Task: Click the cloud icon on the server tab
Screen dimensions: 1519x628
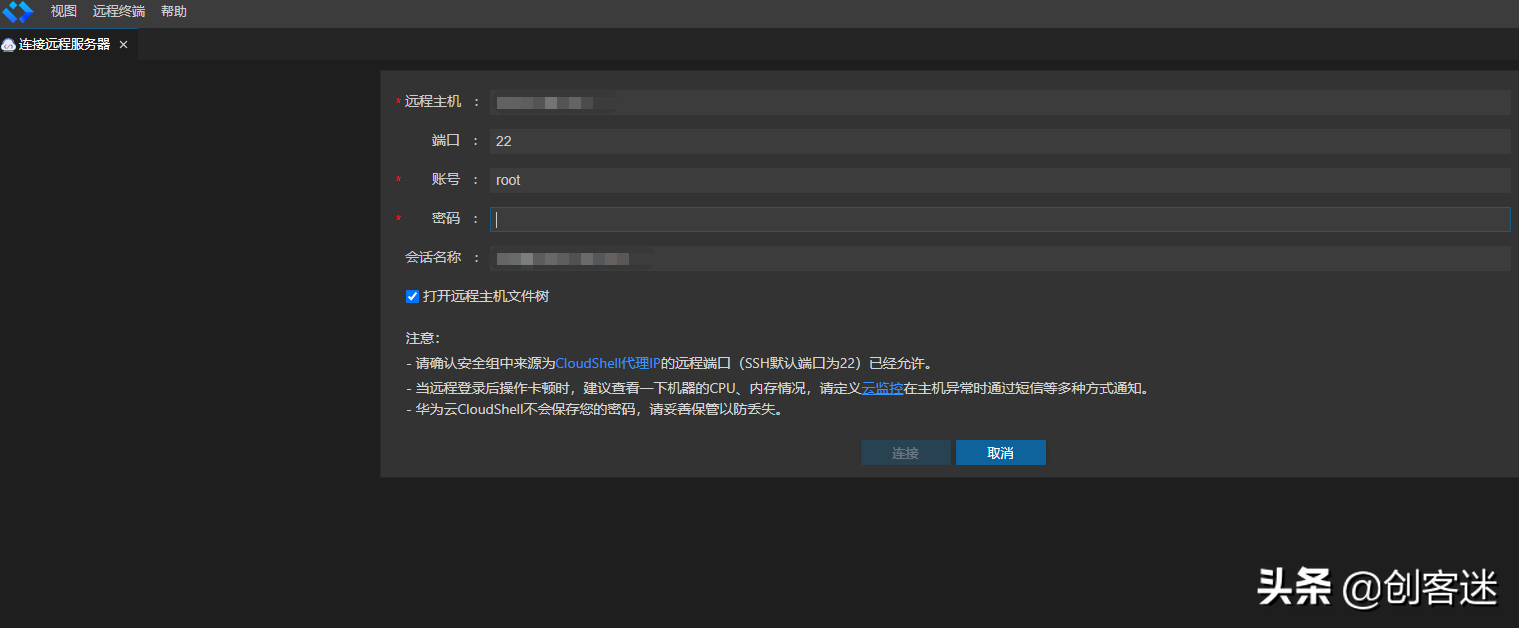Action: point(9,44)
